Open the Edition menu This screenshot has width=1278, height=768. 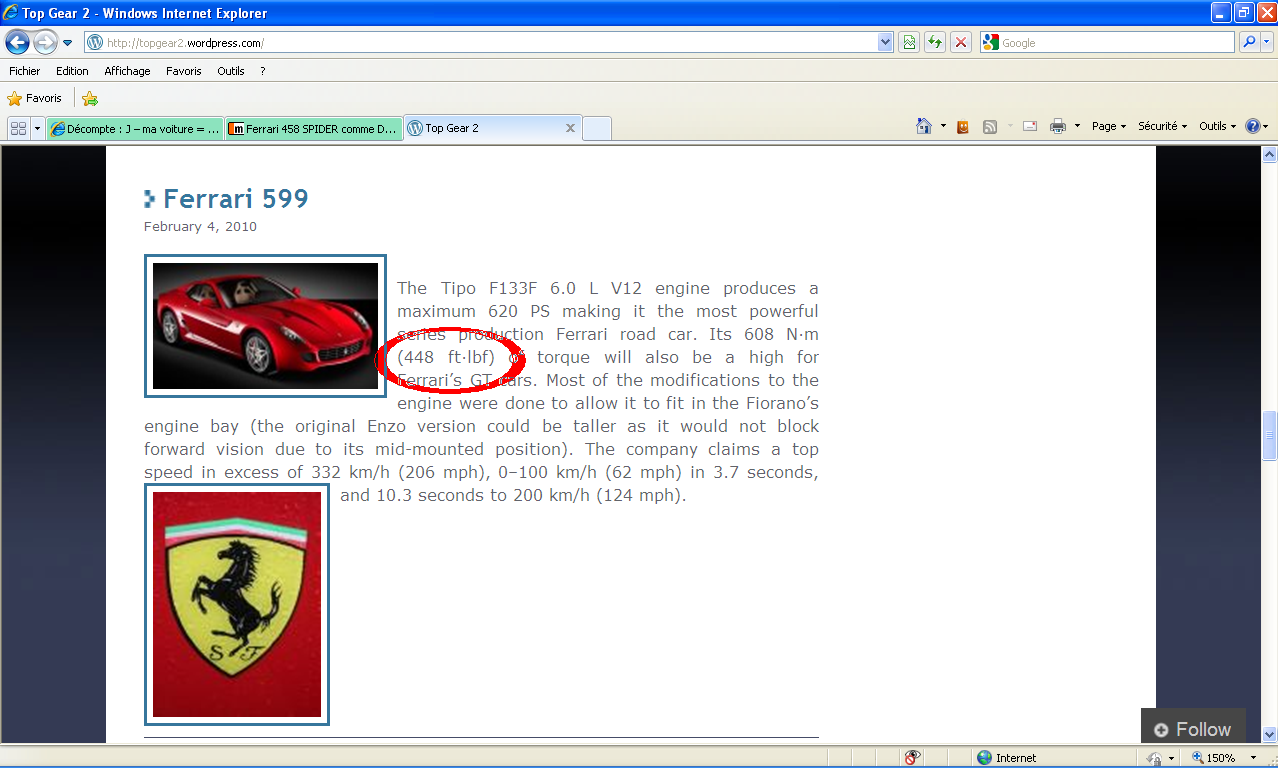coord(72,71)
